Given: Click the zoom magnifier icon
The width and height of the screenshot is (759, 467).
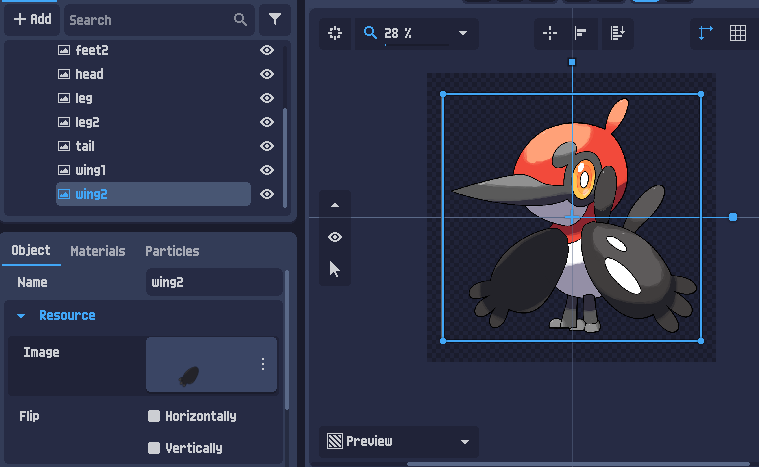Looking at the screenshot, I should tap(370, 33).
